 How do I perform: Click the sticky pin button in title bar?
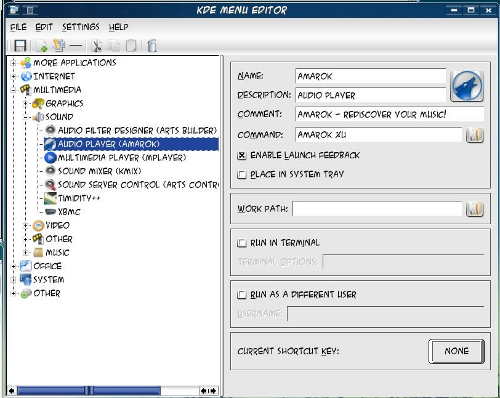pyautogui.click(x=30, y=10)
